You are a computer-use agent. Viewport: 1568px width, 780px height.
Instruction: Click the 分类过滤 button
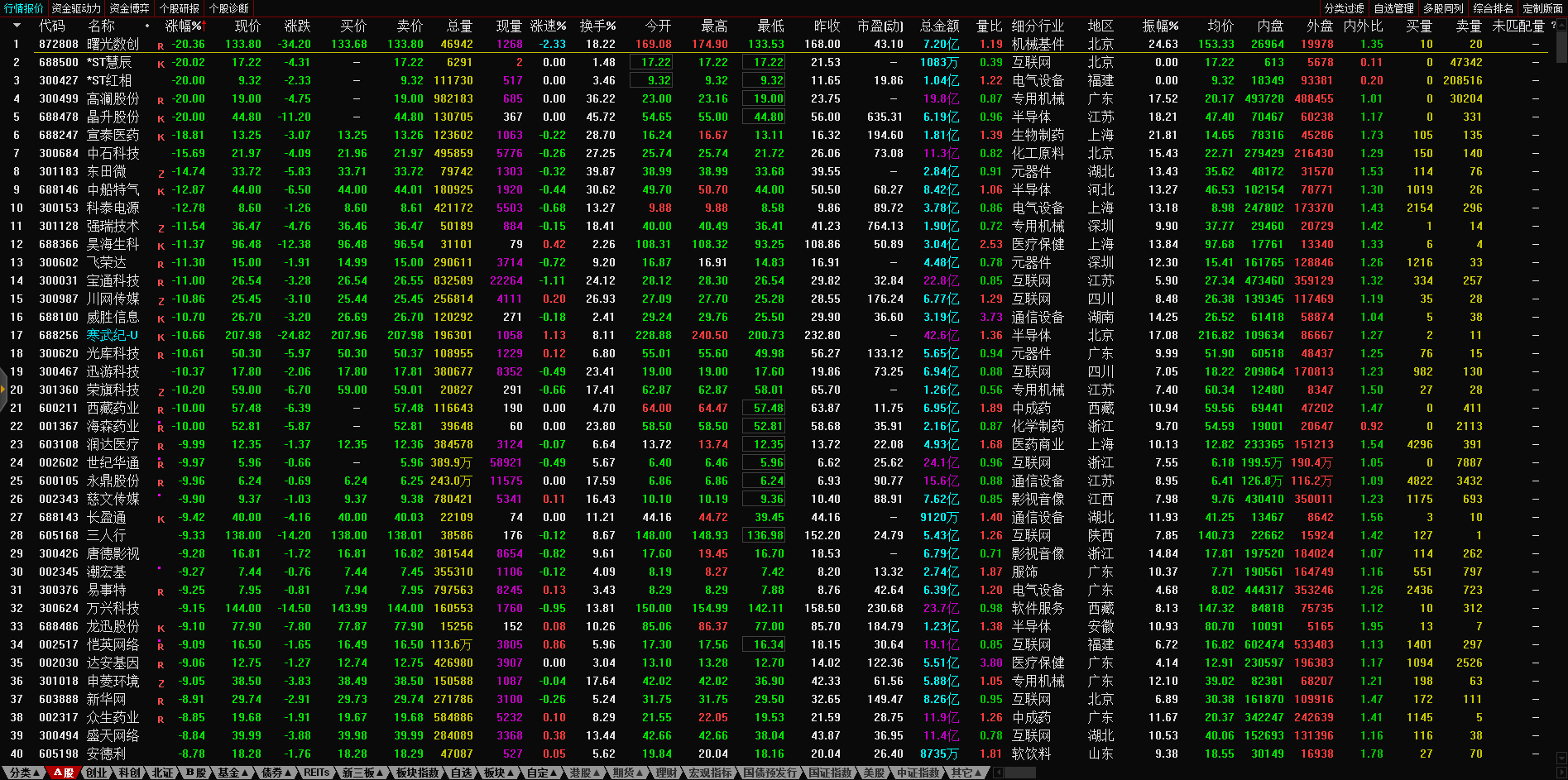pos(1344,8)
